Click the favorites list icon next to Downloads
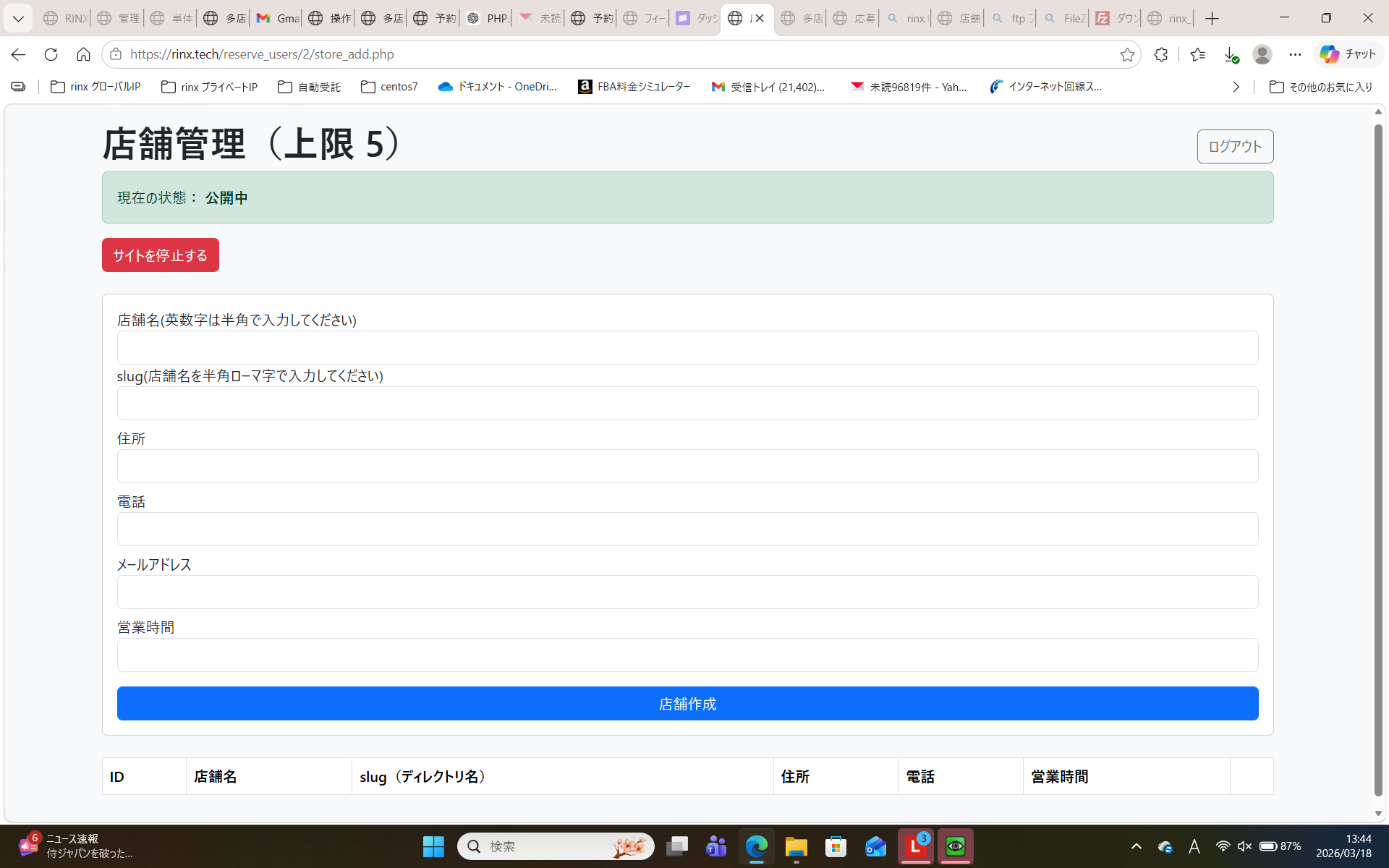This screenshot has height=868, width=1389. [1198, 54]
